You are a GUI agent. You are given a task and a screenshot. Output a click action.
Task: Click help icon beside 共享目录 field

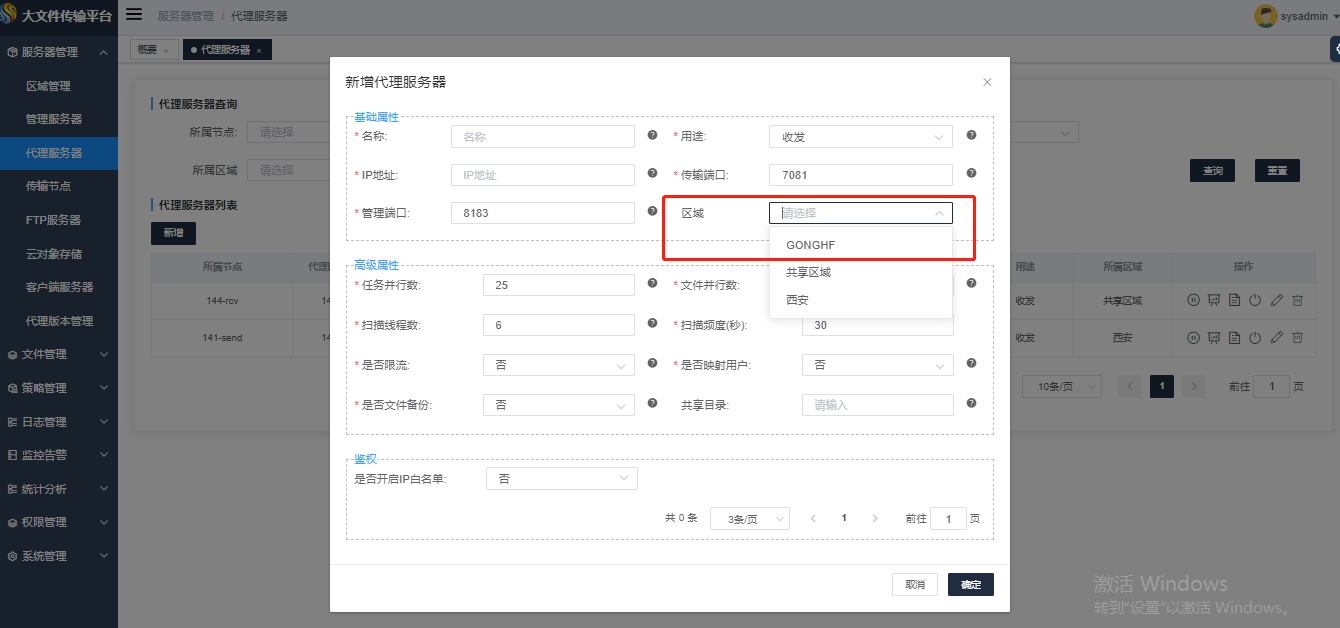[971, 404]
